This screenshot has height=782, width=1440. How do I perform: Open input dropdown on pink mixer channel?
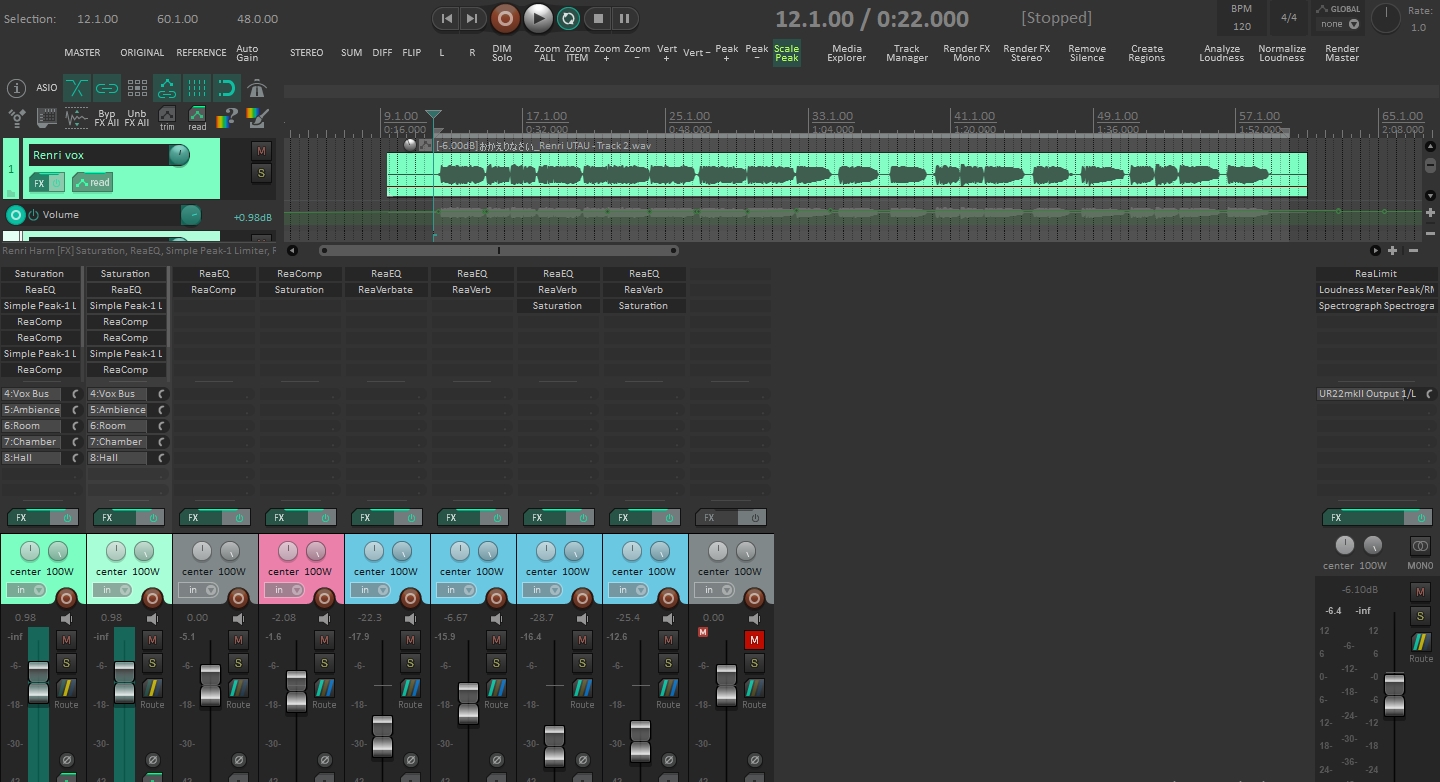pos(284,590)
